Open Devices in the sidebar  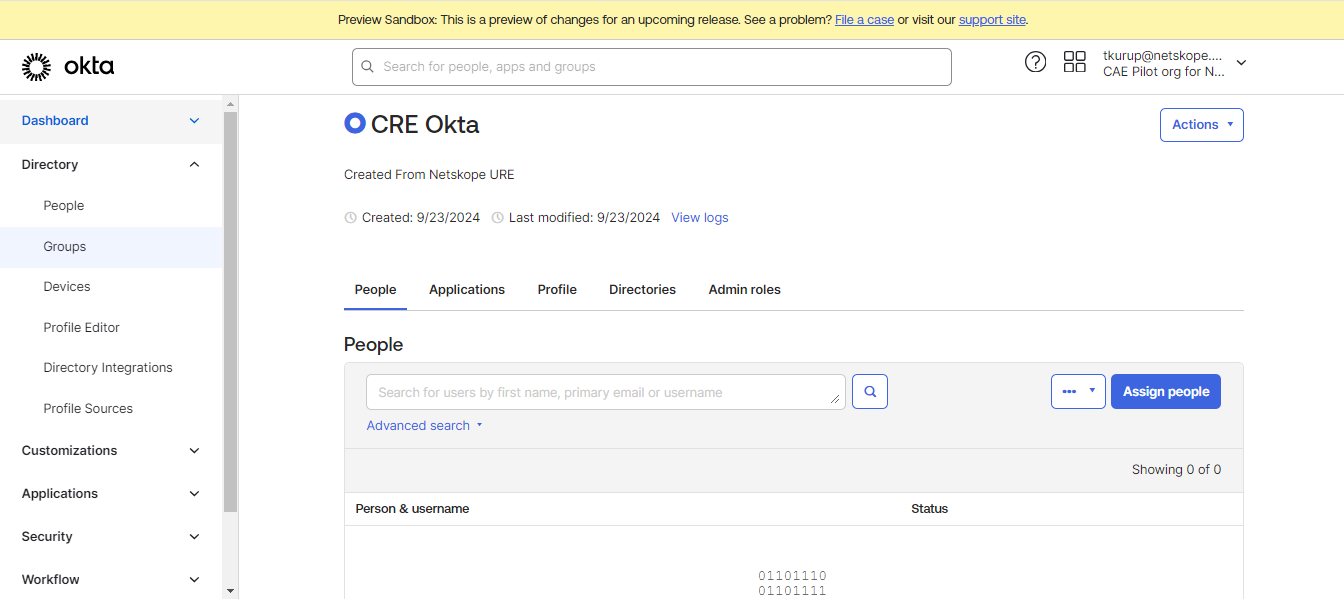click(67, 286)
